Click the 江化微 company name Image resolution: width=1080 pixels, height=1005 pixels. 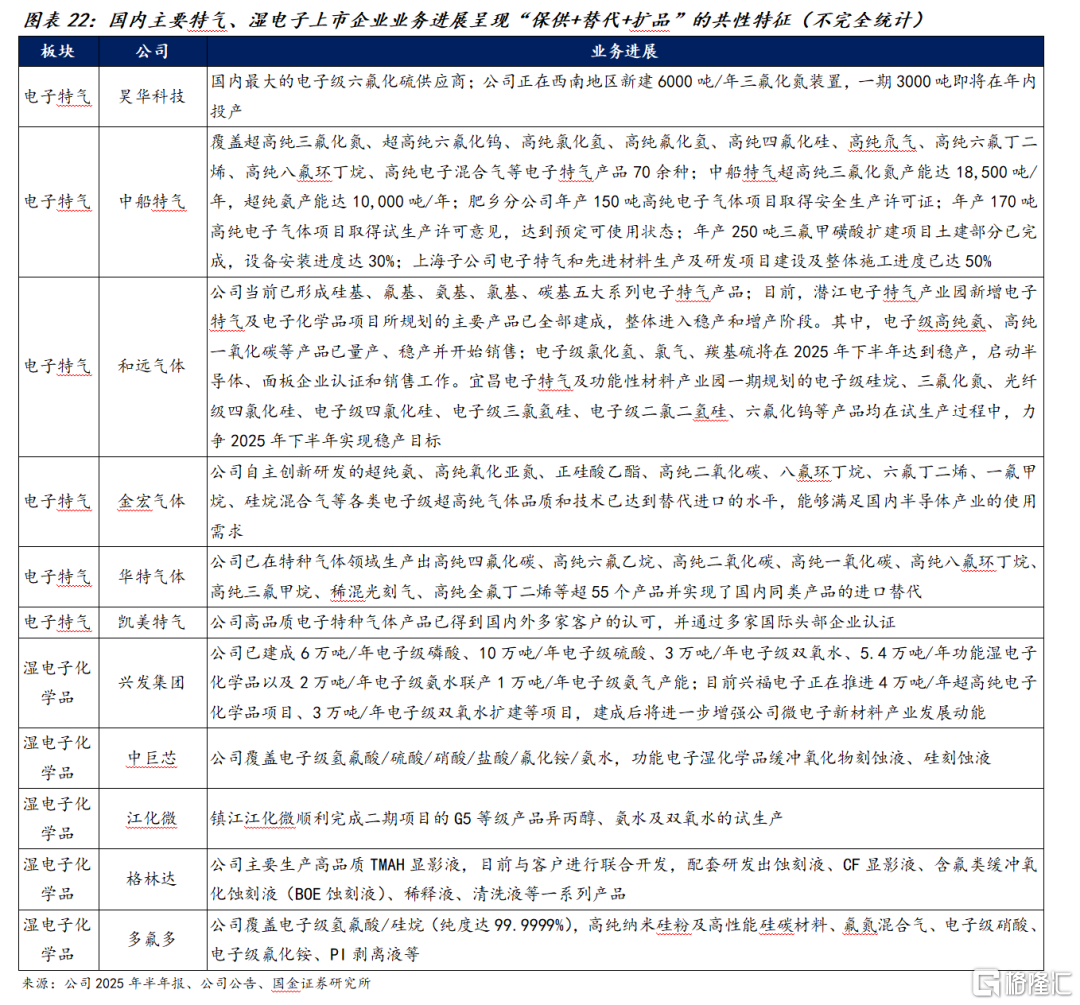tap(151, 818)
